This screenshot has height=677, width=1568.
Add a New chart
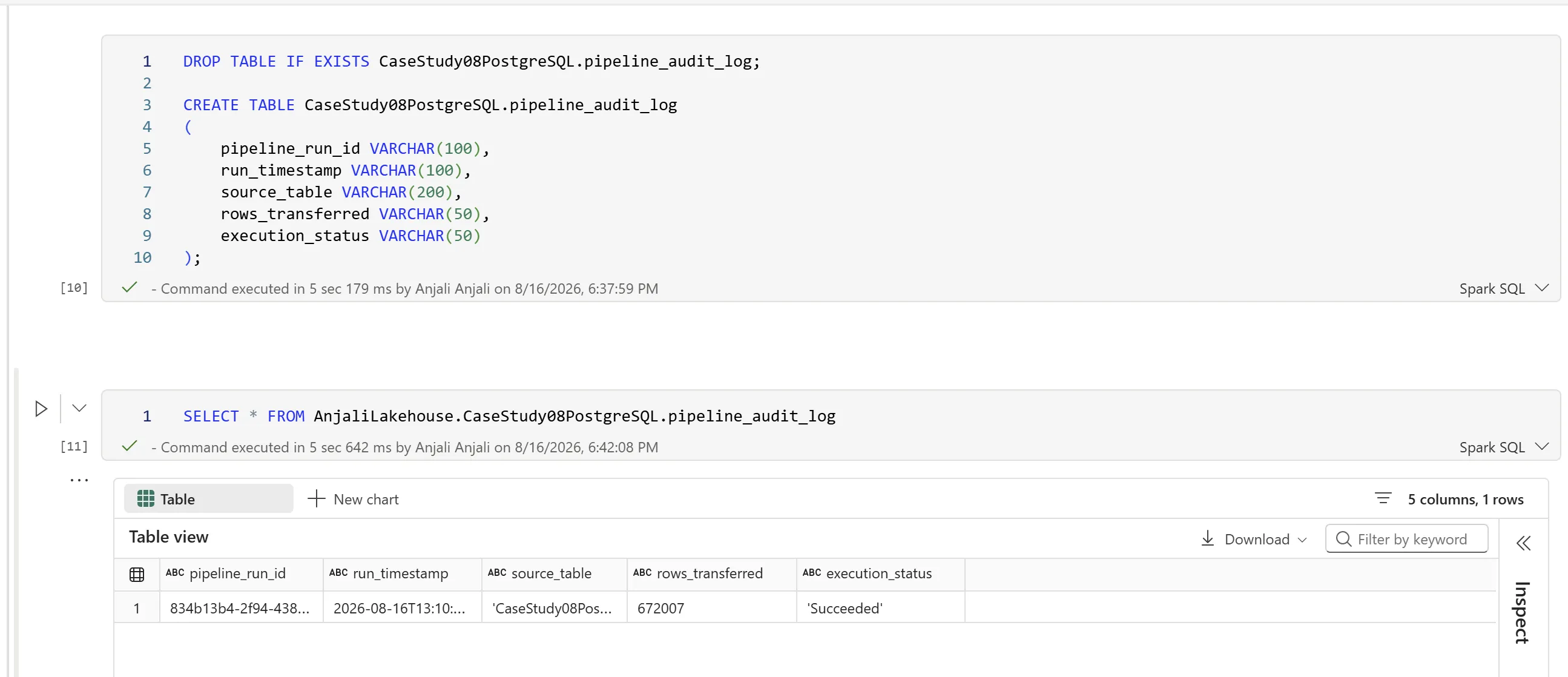pos(353,498)
